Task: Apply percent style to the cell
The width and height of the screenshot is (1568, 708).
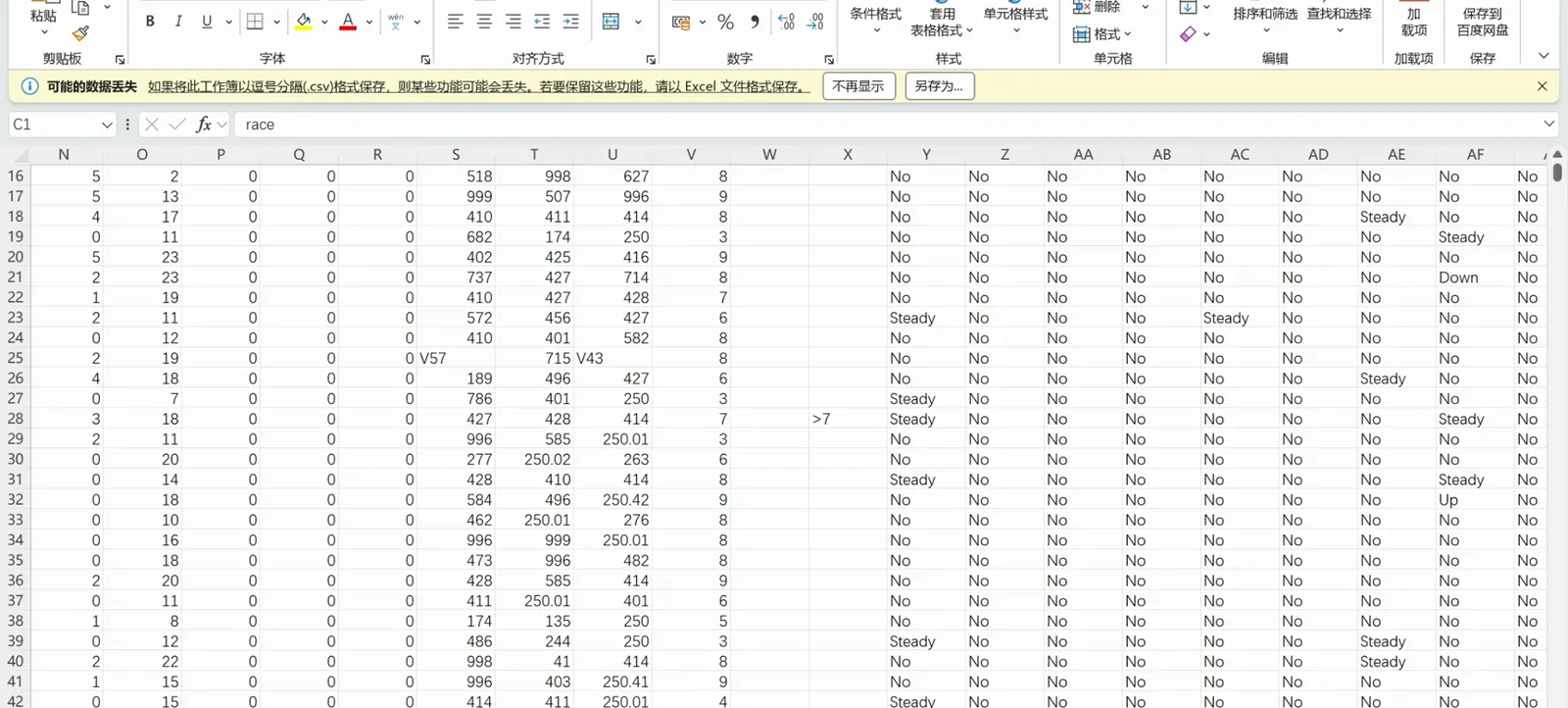Action: [x=725, y=22]
